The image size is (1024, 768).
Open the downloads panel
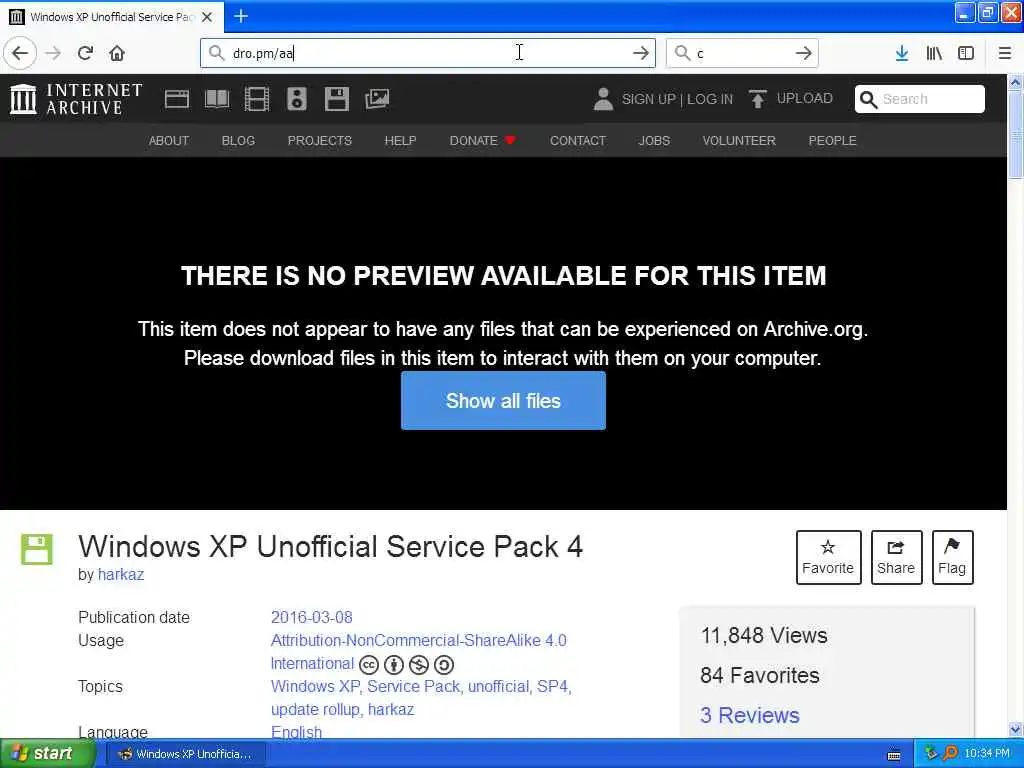pyautogui.click(x=902, y=53)
